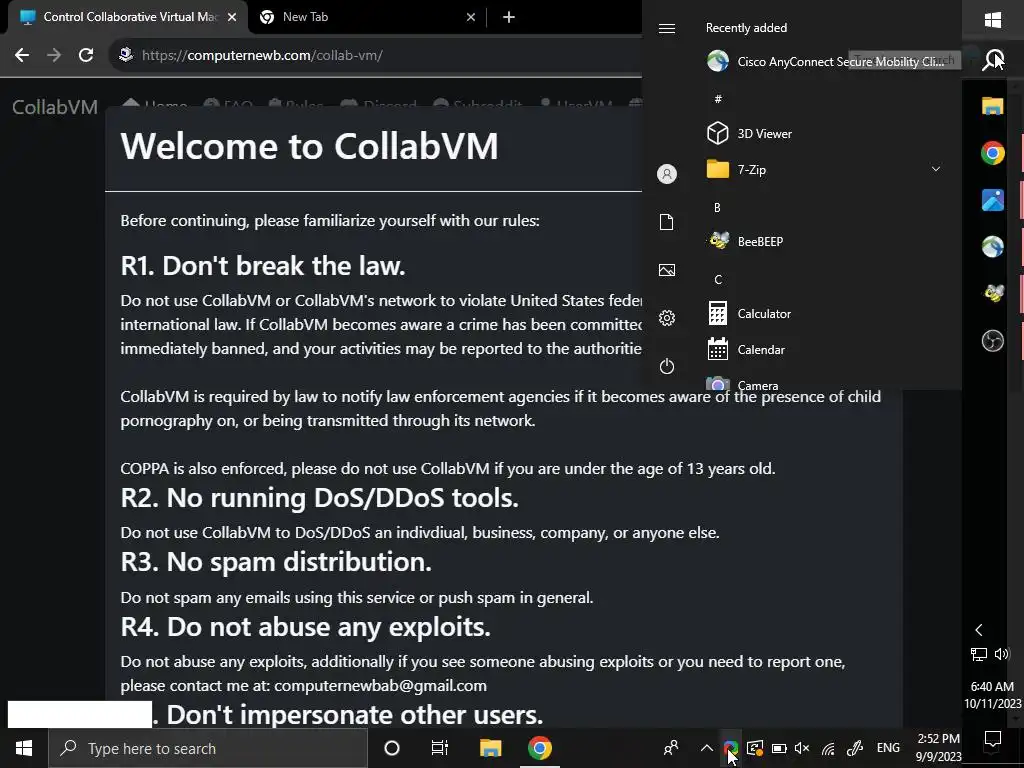
Task: Close the New Tab browser tab
Action: 471,18
